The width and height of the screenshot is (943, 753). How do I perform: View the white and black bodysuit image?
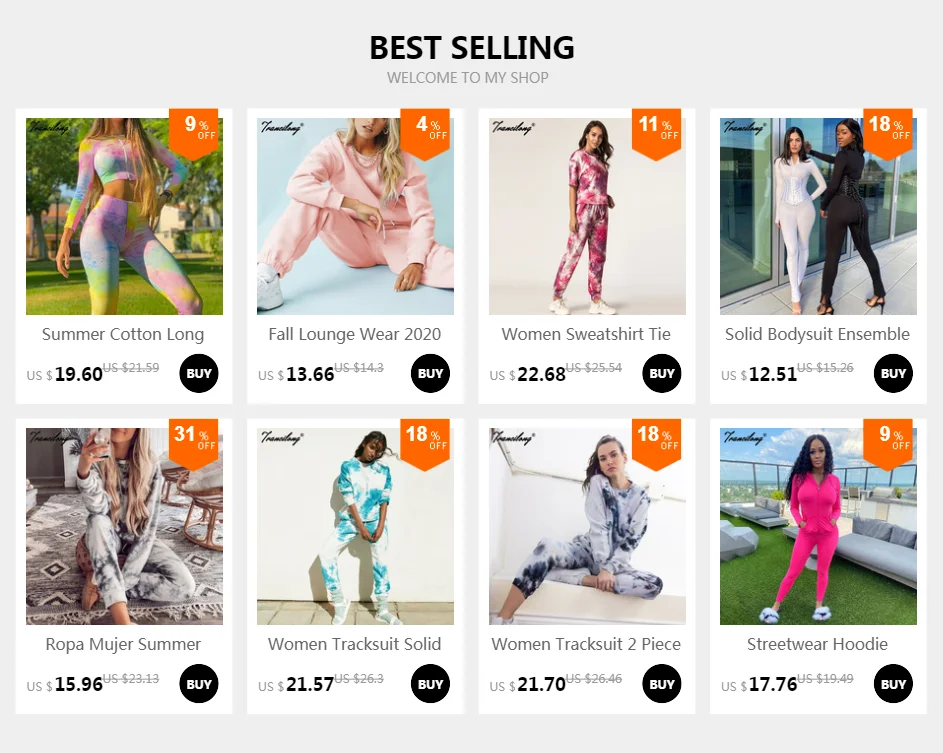click(818, 217)
